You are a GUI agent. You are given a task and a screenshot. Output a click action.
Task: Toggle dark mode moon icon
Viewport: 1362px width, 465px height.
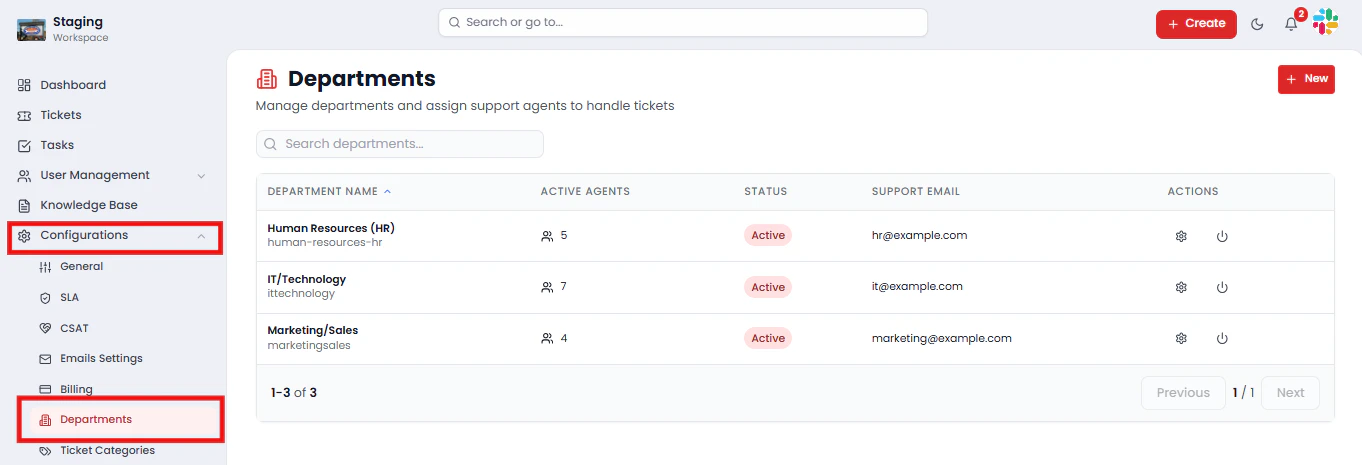[1257, 24]
